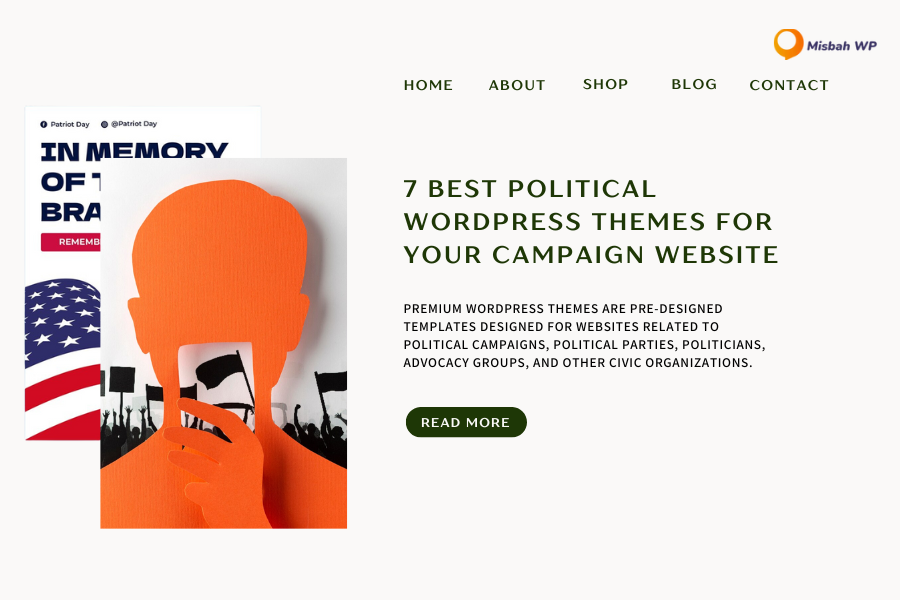Click the Instagram icon beside @Patriot Day
Viewport: 900px width, 600px height.
point(104,124)
